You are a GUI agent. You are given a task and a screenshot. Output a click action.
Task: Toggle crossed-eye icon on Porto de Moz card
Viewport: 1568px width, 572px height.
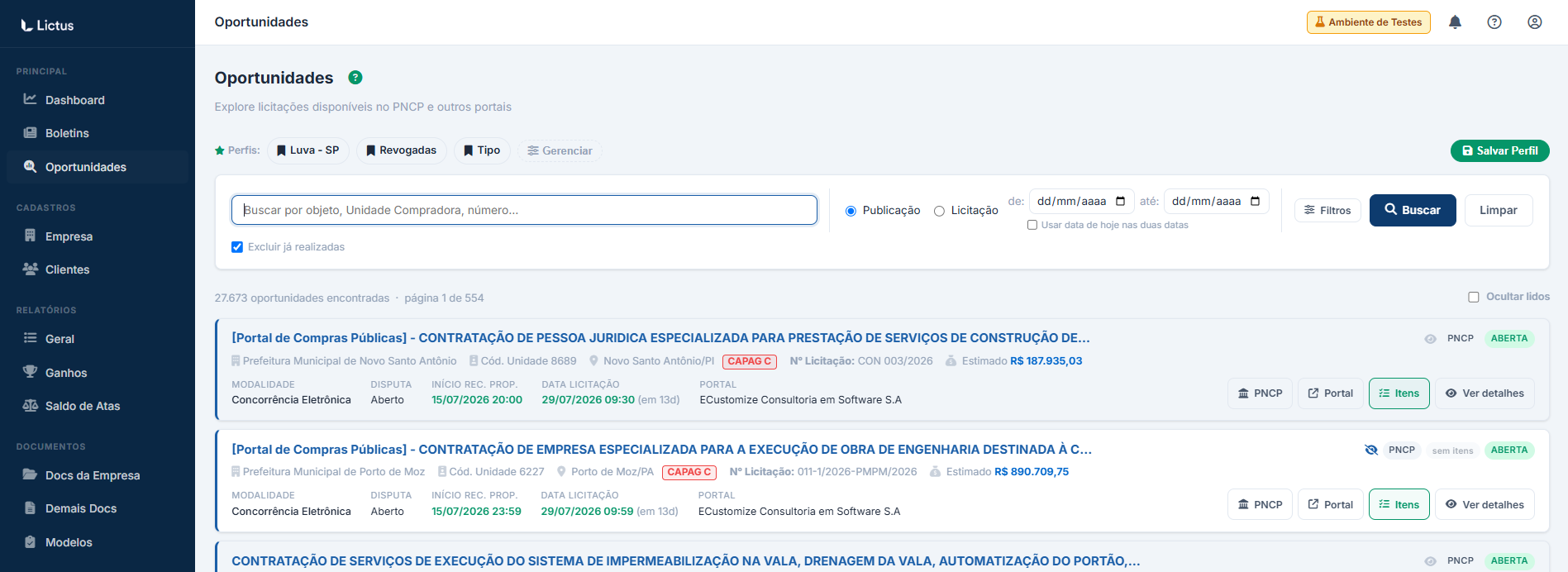click(x=1370, y=450)
